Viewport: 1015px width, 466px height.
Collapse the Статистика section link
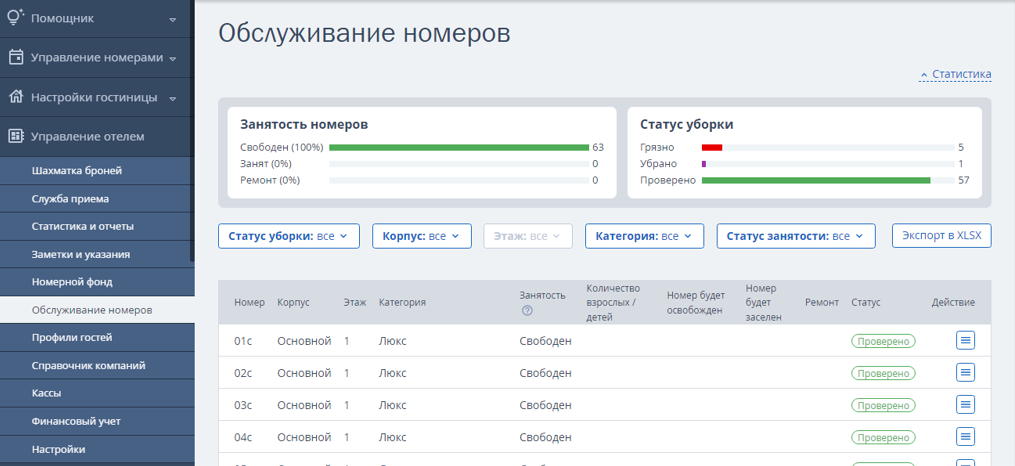coord(955,74)
